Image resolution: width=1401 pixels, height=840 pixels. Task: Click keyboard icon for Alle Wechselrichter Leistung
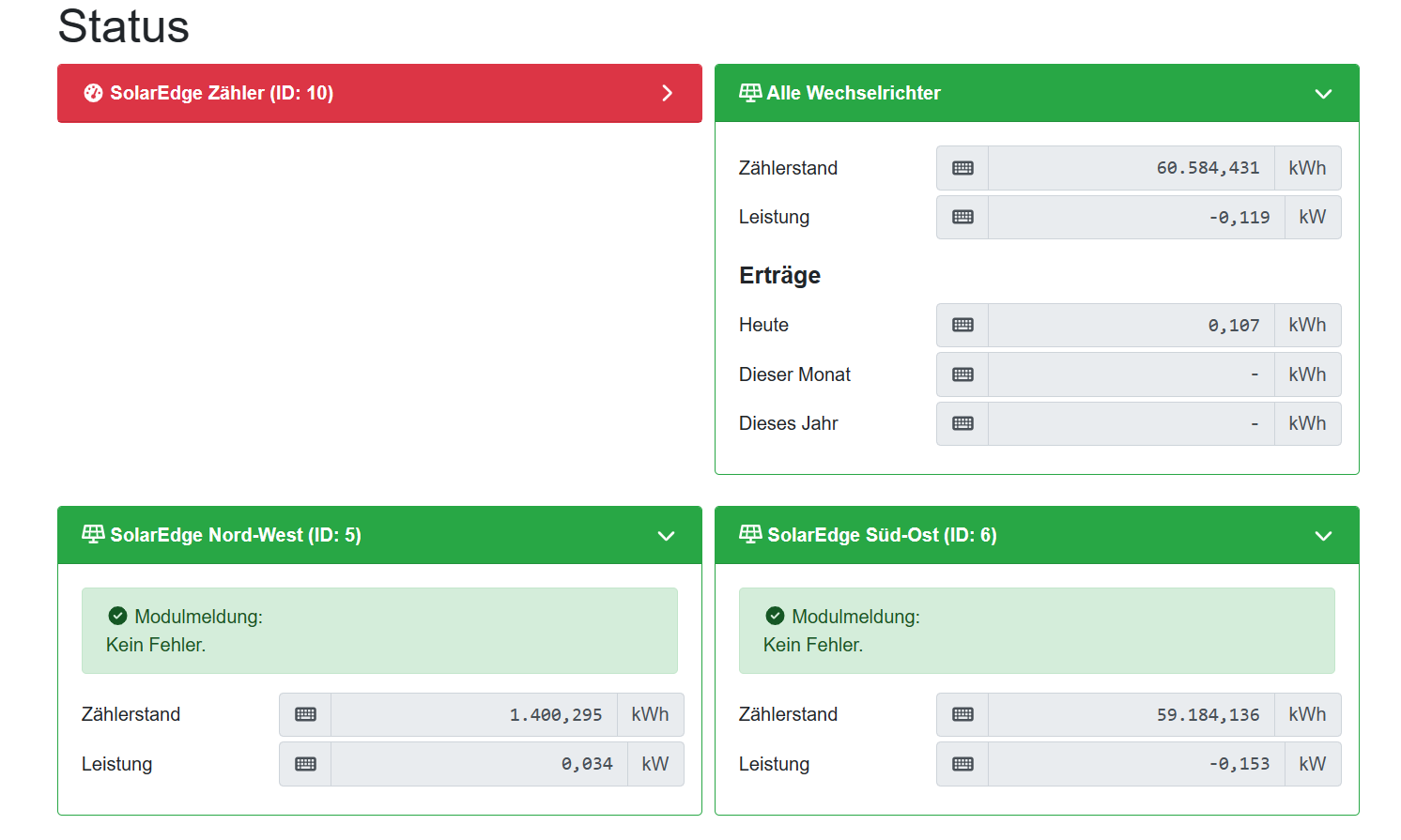click(962, 217)
